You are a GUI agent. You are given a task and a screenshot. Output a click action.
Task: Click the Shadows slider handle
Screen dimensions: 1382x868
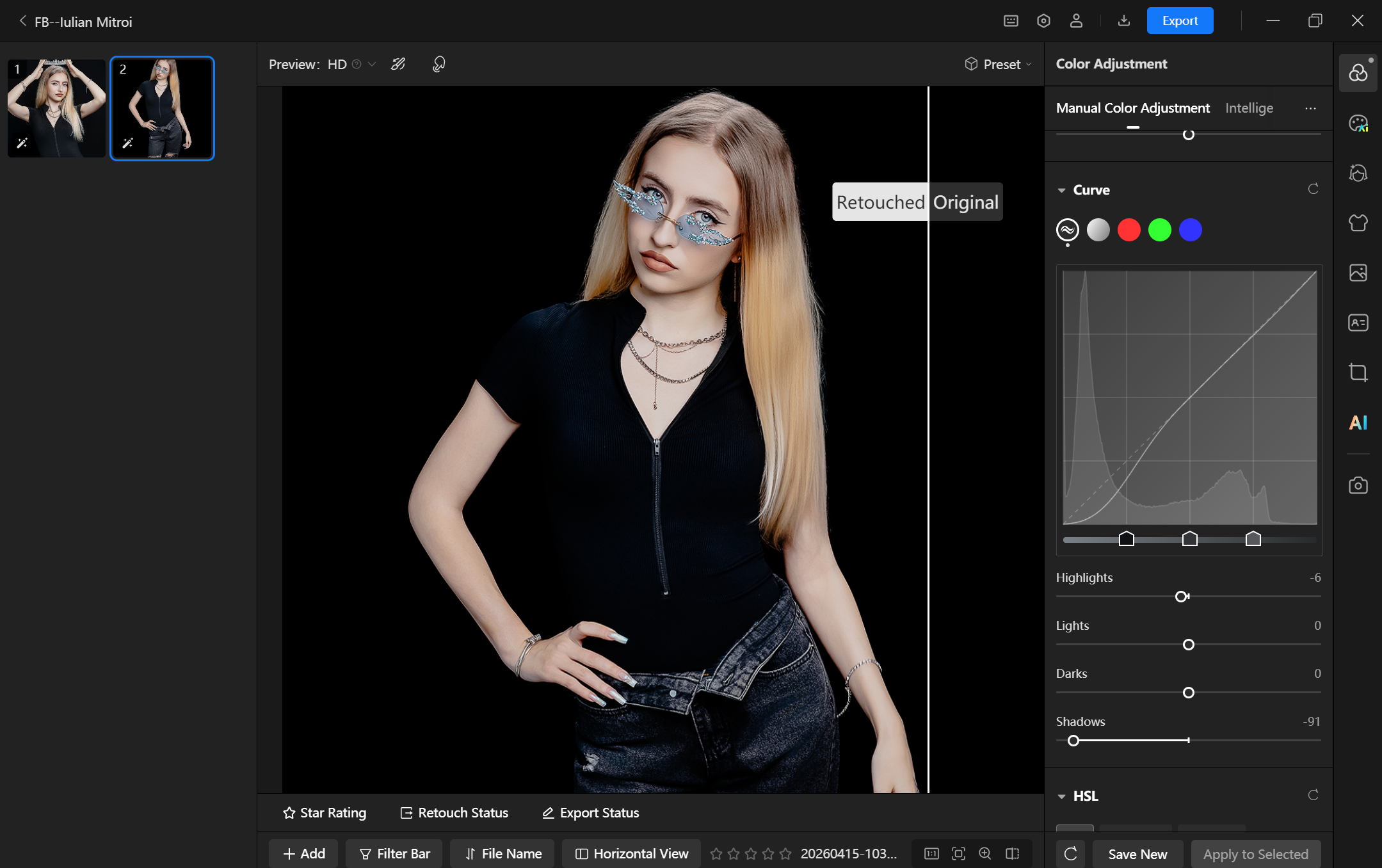1073,741
